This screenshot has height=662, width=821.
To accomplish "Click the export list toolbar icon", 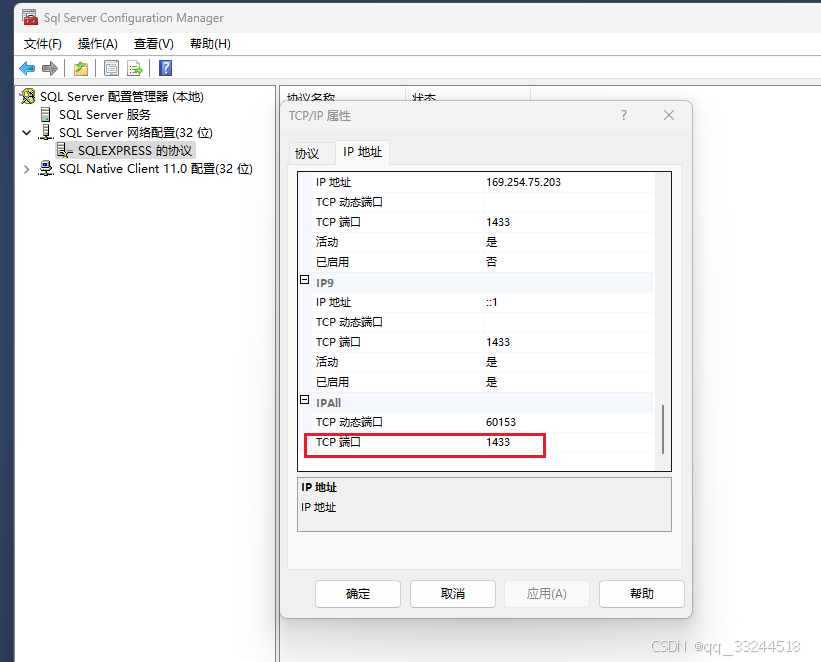I will (x=135, y=68).
